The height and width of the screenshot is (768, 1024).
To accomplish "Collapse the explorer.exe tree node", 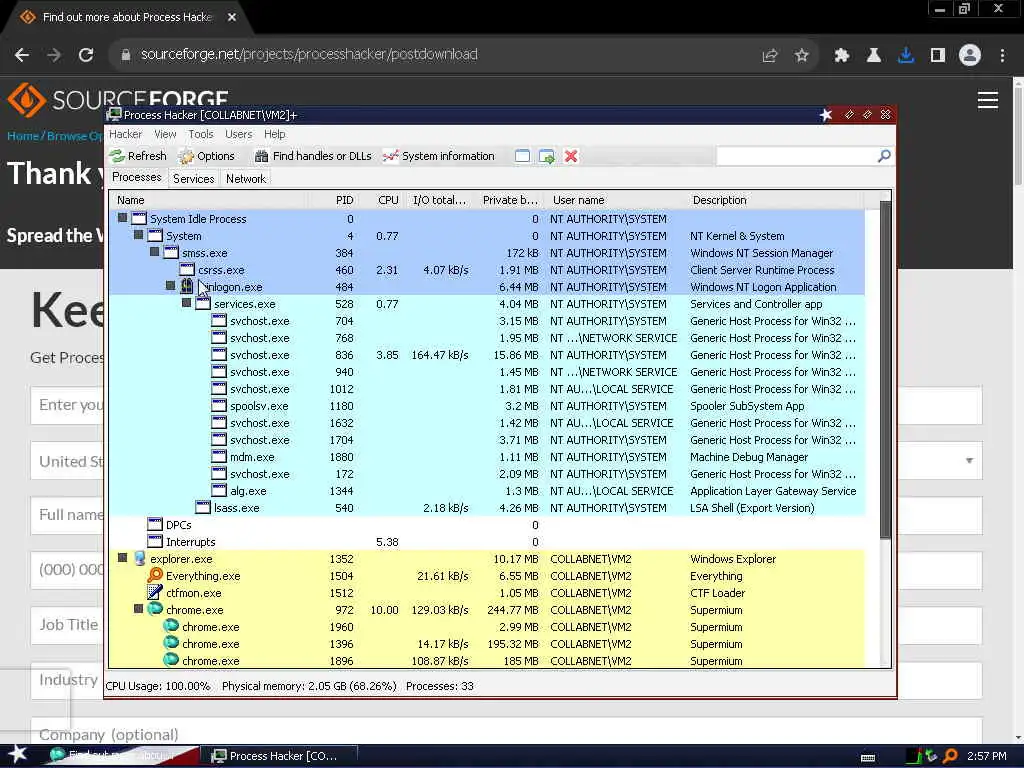I will [122, 558].
